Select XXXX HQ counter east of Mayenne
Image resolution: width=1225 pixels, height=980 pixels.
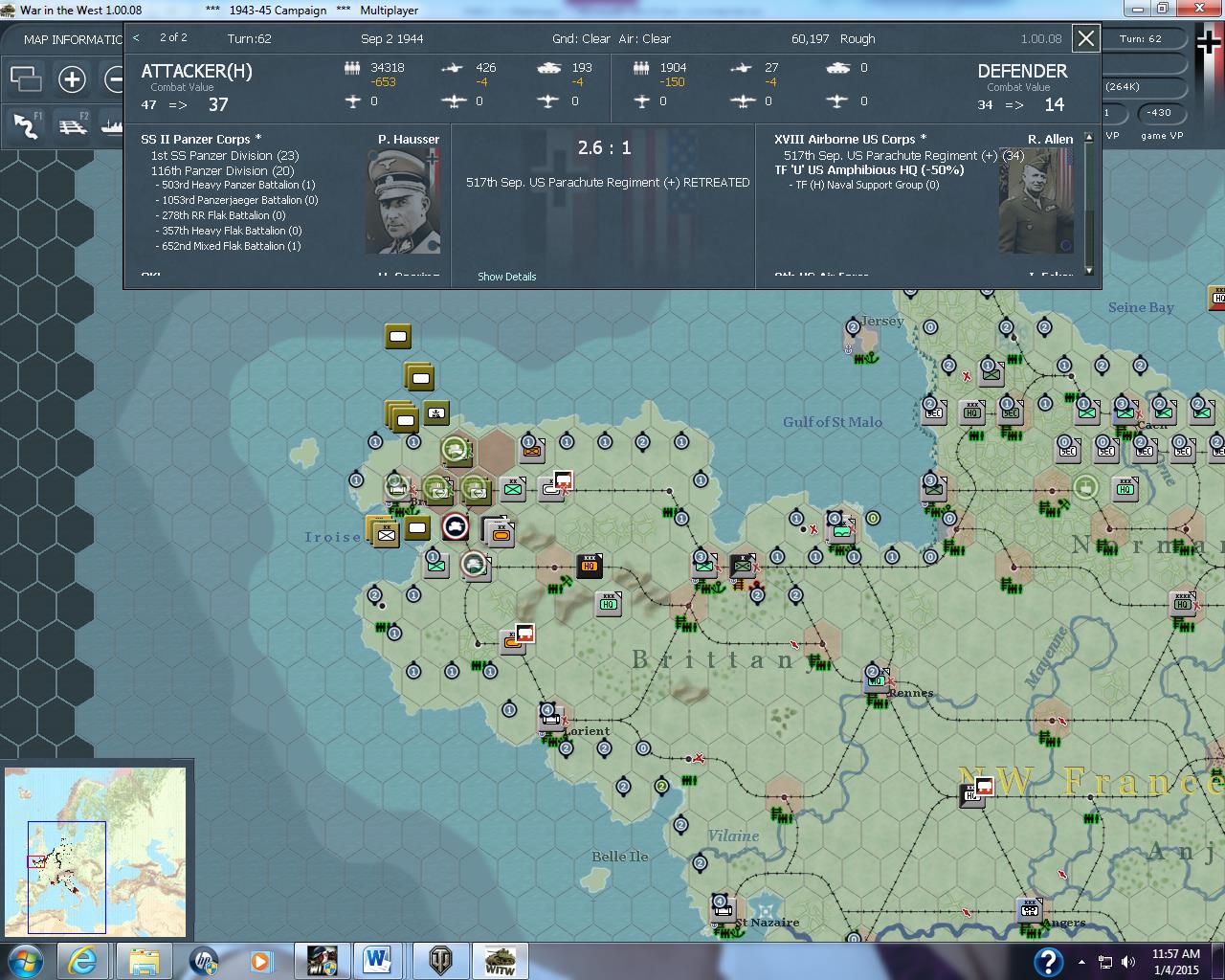(1184, 603)
